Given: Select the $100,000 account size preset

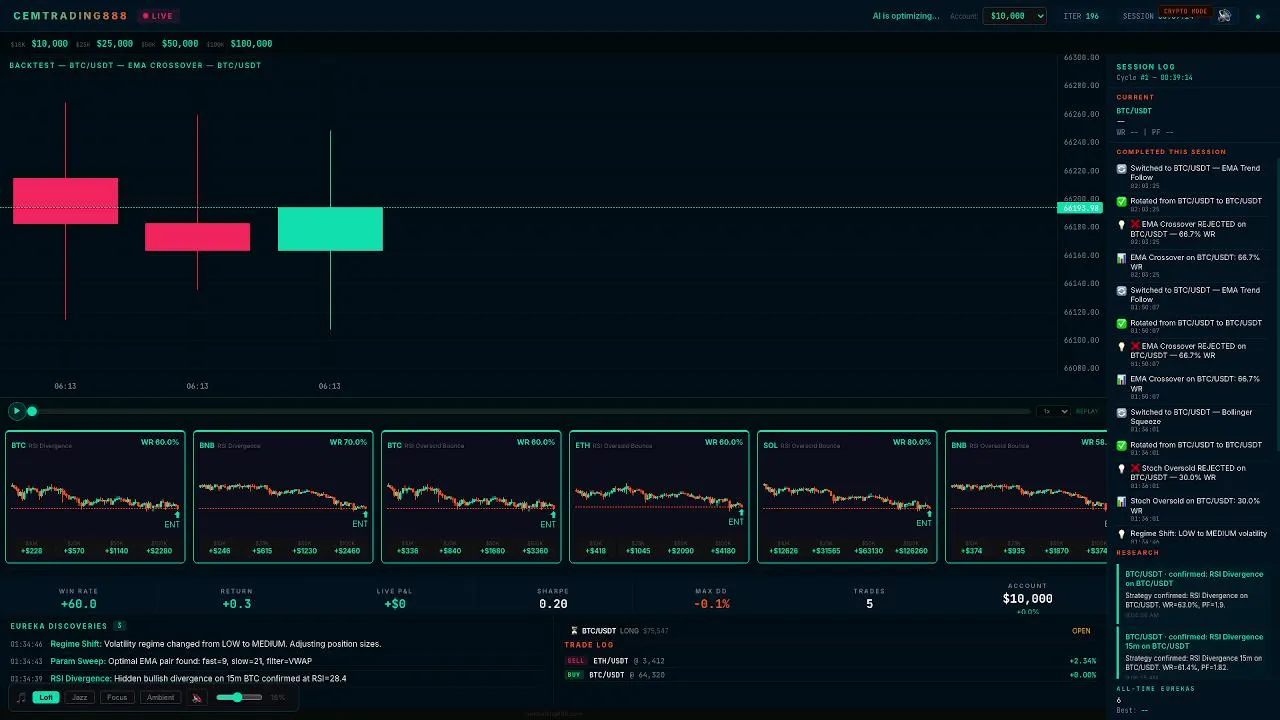Looking at the screenshot, I should [x=251, y=44].
